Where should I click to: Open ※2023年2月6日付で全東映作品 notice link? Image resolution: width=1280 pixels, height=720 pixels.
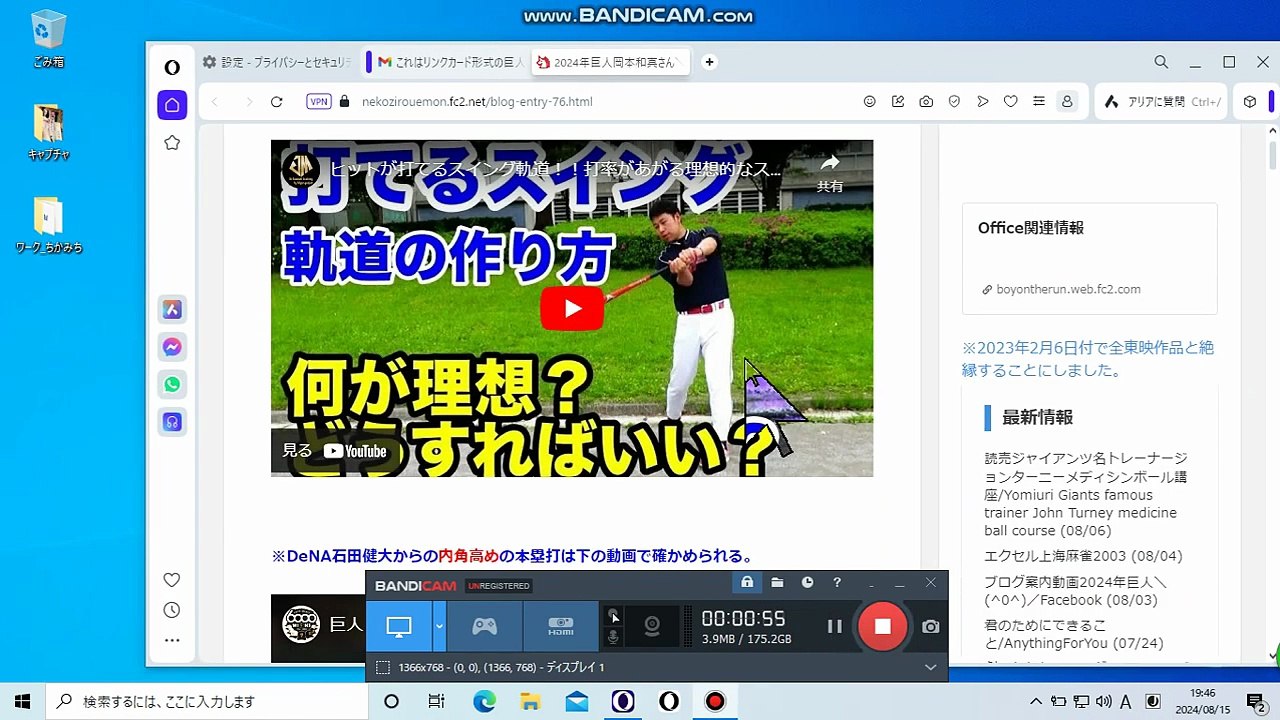tap(1088, 359)
